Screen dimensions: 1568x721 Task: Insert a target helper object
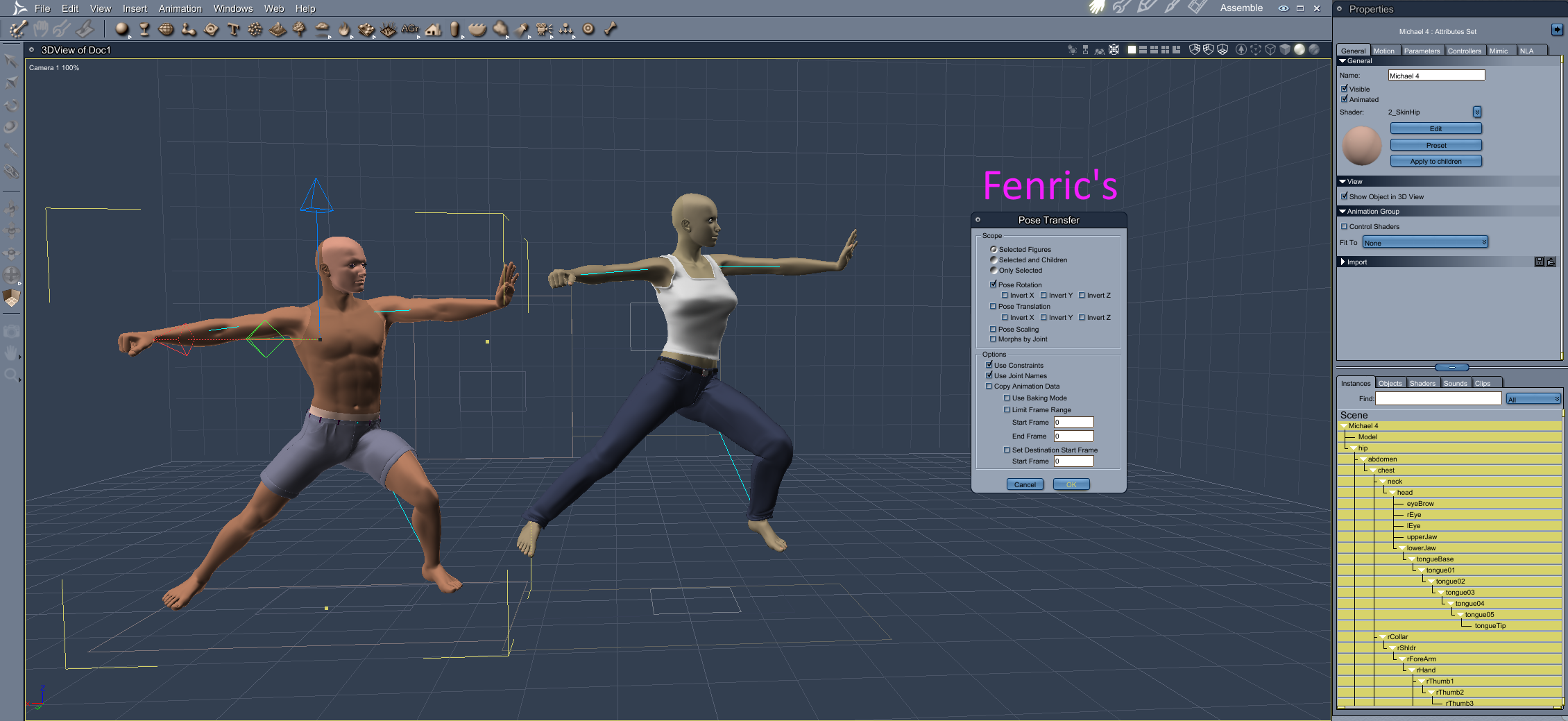tap(588, 29)
